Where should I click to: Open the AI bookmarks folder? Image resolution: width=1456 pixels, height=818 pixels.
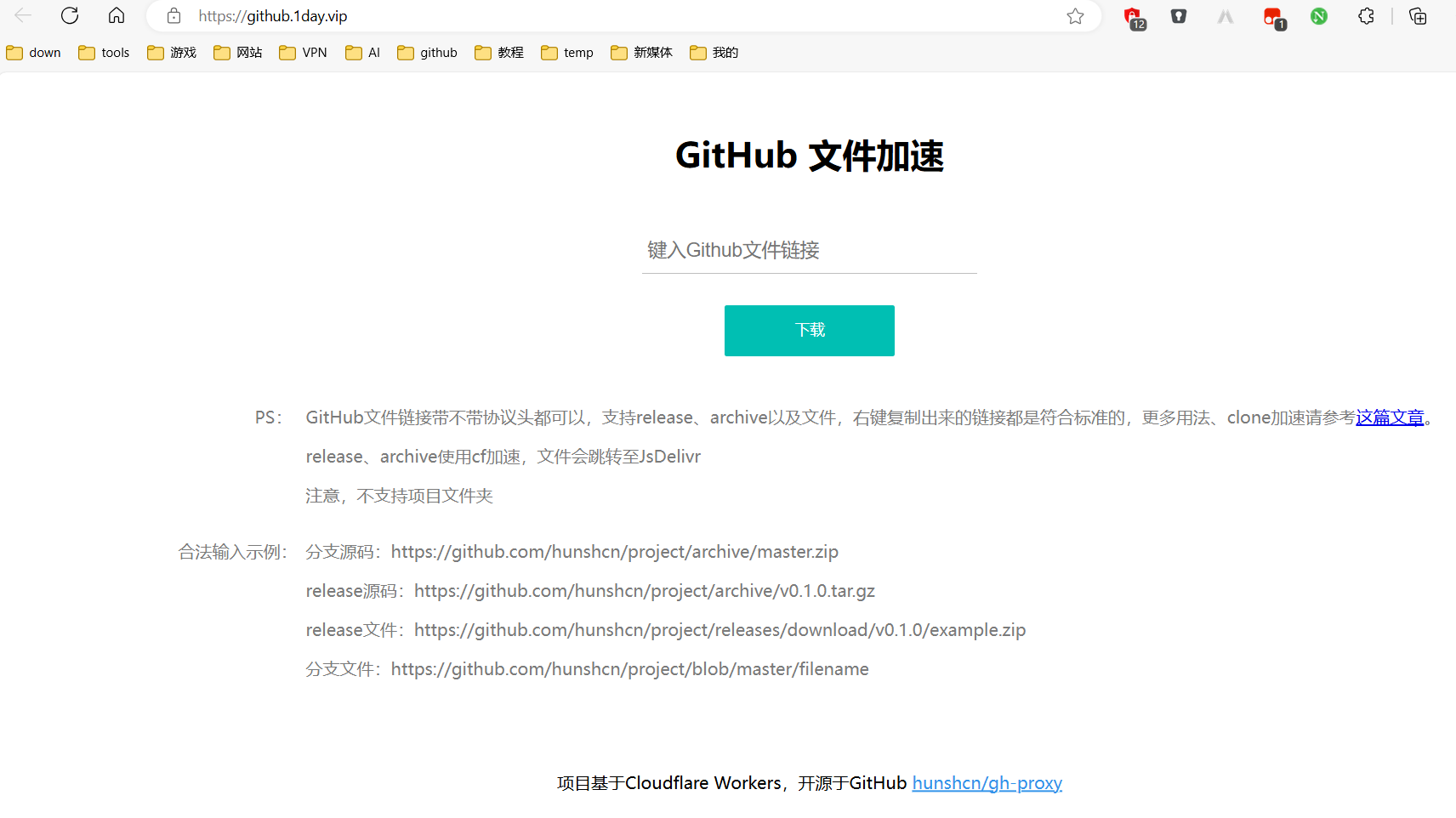pos(363,53)
